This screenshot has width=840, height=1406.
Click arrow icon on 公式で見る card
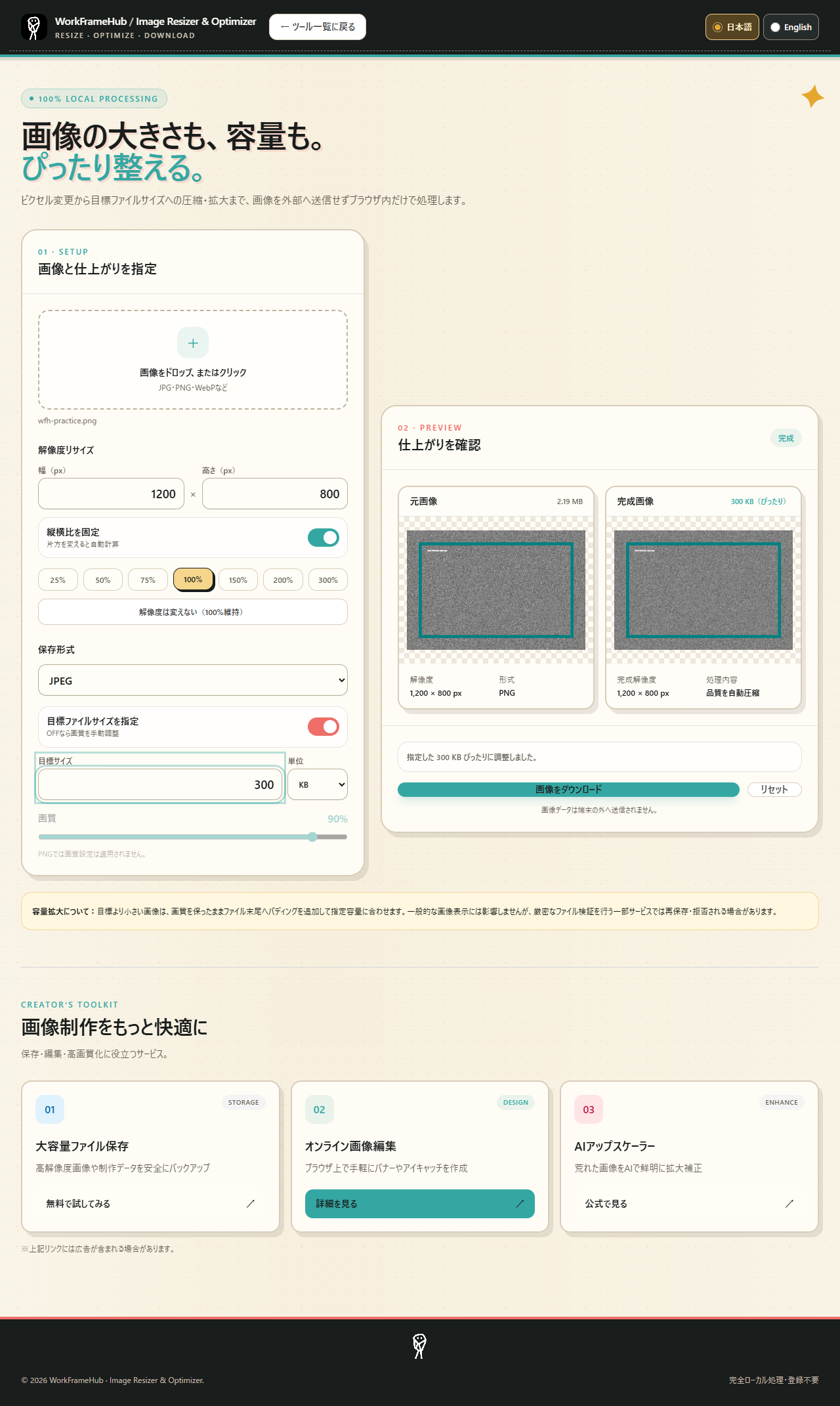pyautogui.click(x=789, y=1203)
